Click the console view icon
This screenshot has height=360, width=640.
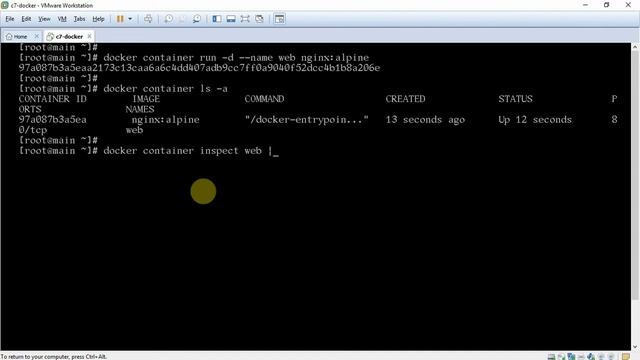pos(280,19)
